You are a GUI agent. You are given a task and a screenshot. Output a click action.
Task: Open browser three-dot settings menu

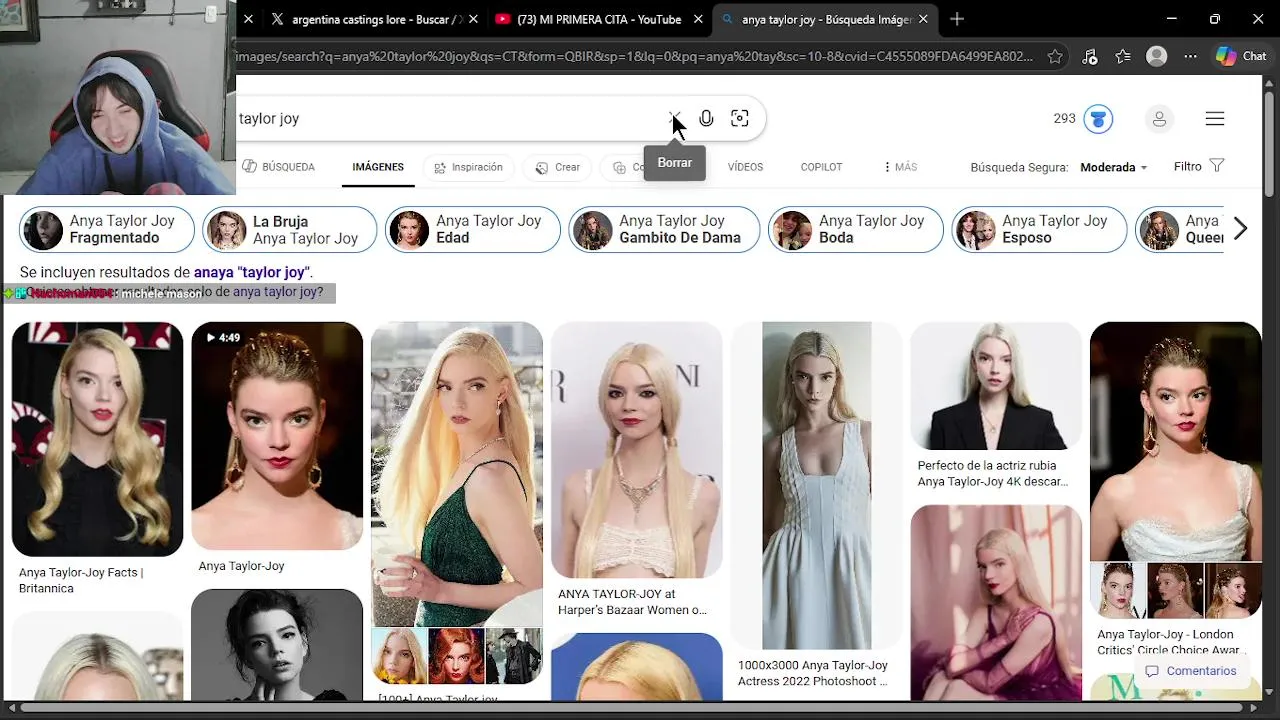pos(1190,57)
